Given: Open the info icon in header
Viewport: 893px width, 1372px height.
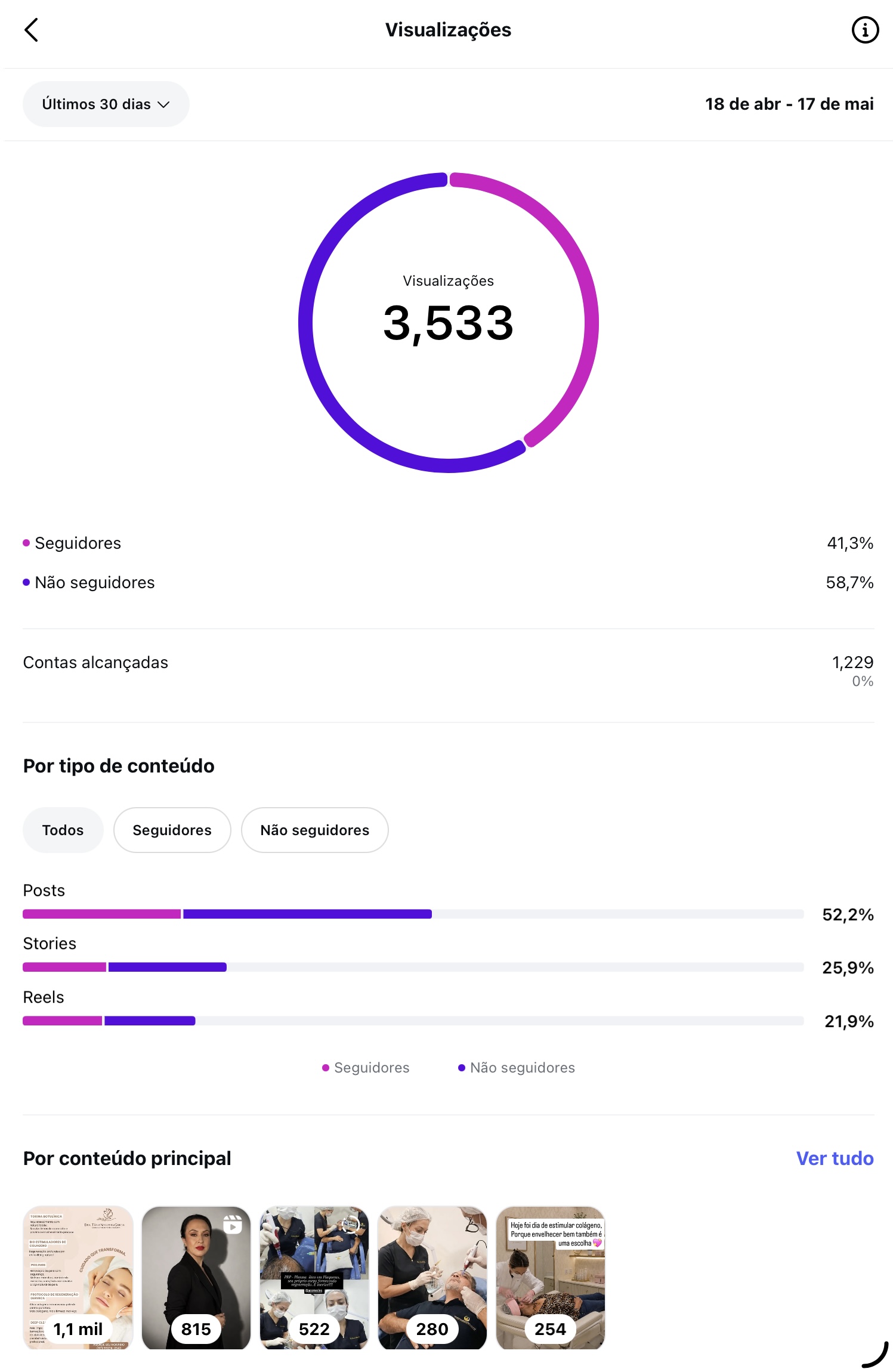Looking at the screenshot, I should (864, 30).
